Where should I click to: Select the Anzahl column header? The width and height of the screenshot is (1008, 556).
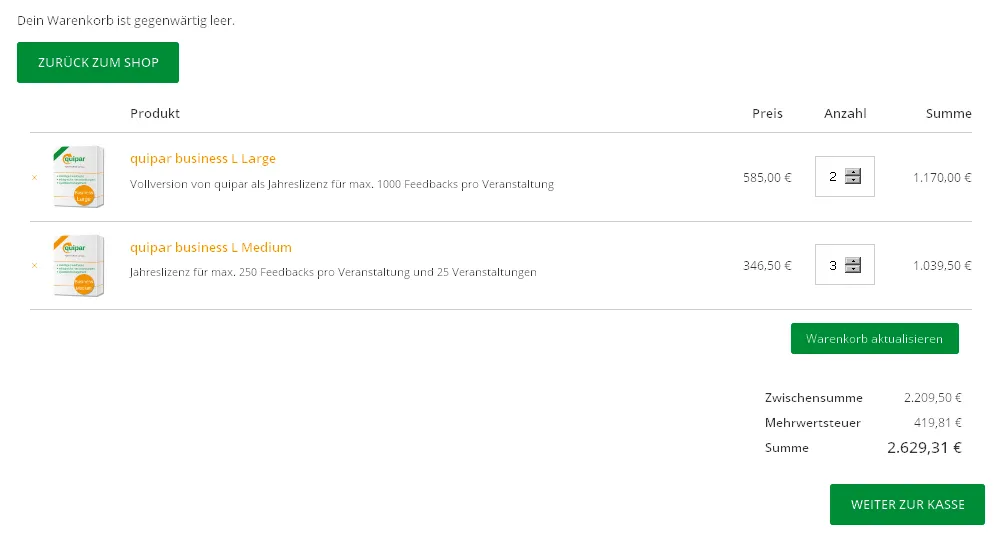click(x=845, y=114)
